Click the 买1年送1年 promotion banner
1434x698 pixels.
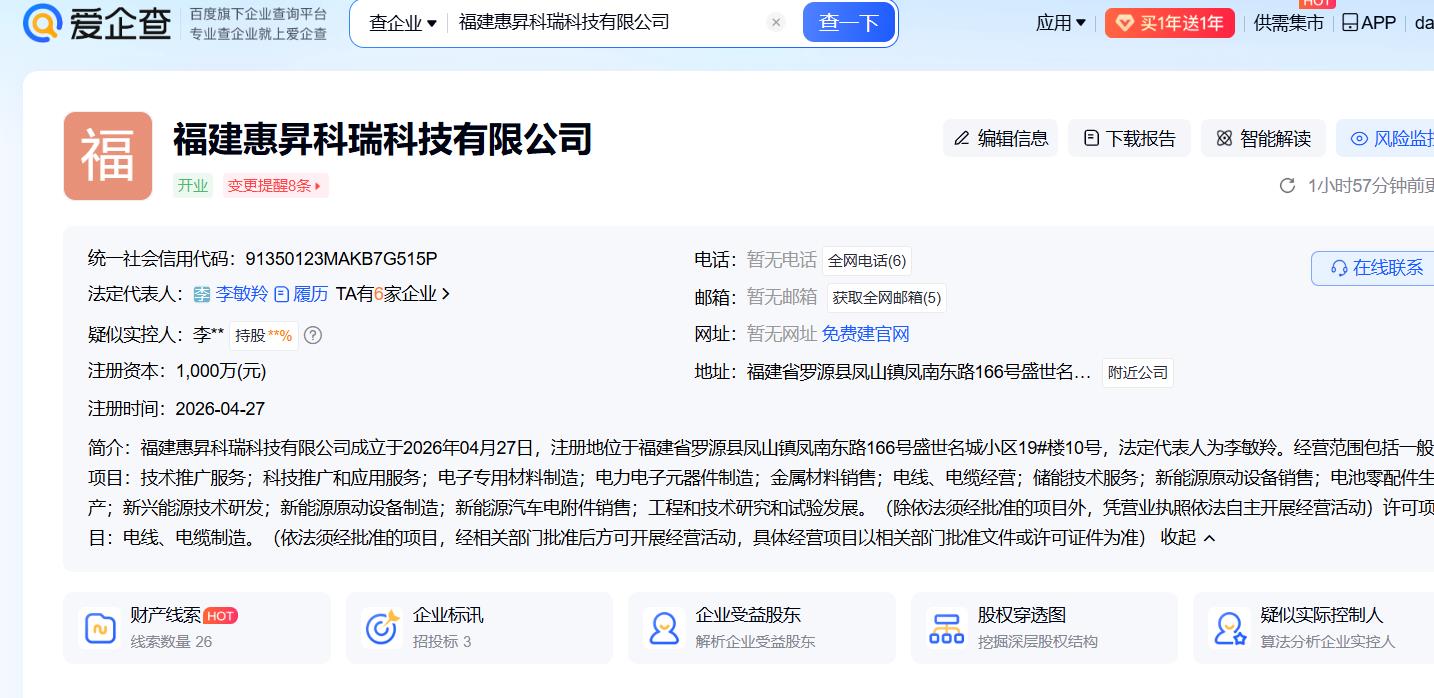point(1169,23)
